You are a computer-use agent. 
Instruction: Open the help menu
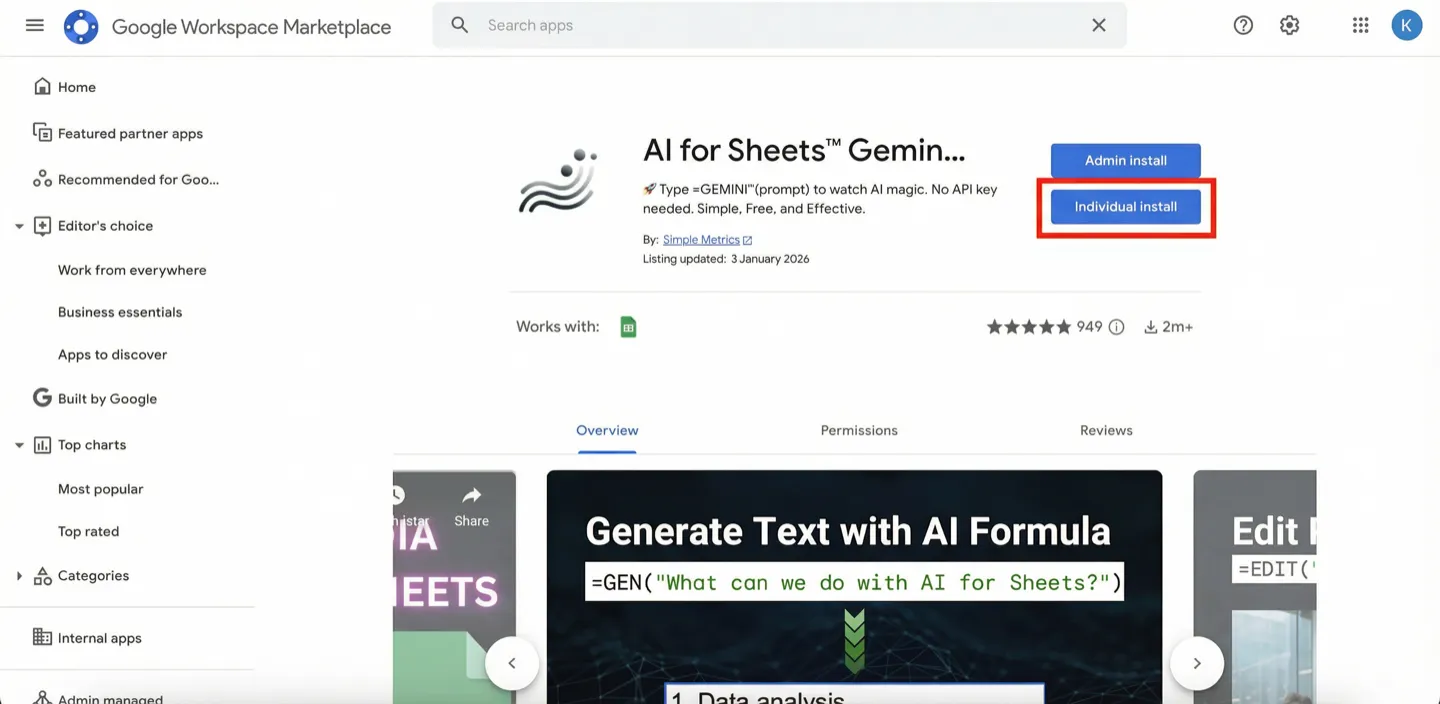tap(1243, 24)
